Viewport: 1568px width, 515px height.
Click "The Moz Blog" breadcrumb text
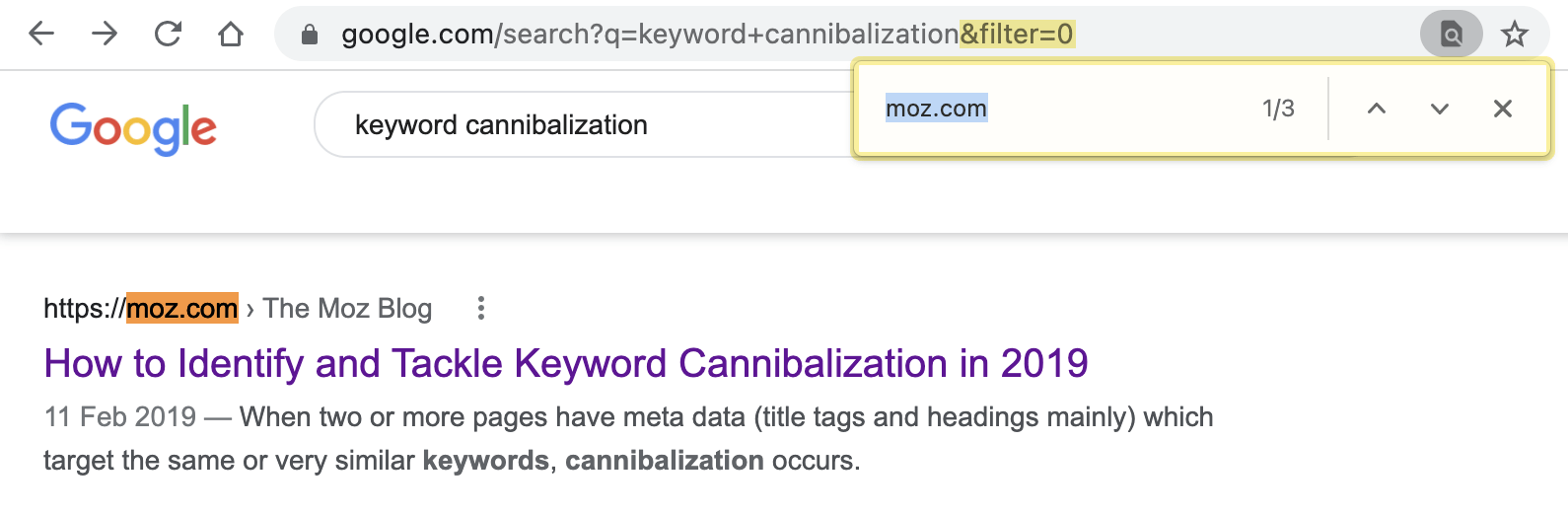347,309
